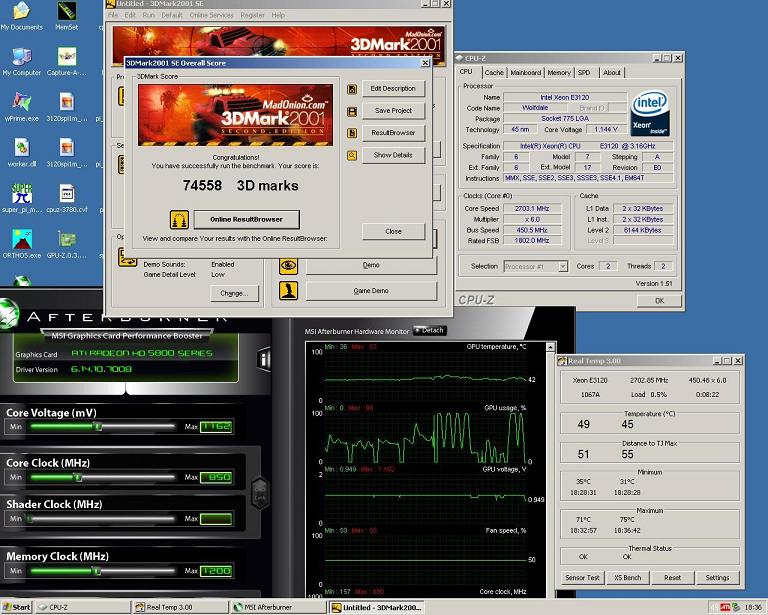This screenshot has height=615, width=768.
Task: Click the Demo button in 3DMark2001
Action: click(371, 265)
